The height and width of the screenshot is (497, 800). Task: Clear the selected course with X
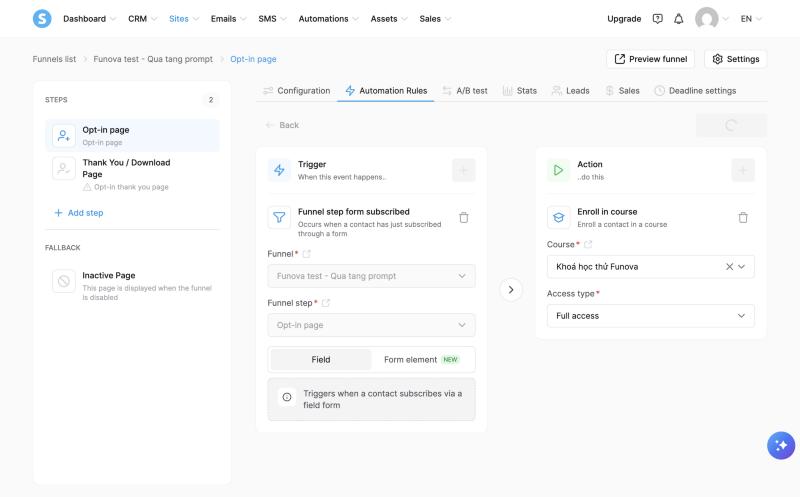[729, 266]
